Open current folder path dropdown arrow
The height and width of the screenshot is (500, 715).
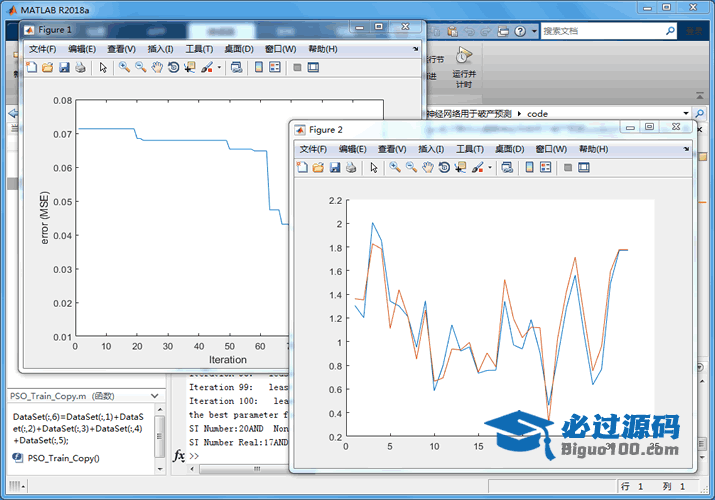pos(686,114)
